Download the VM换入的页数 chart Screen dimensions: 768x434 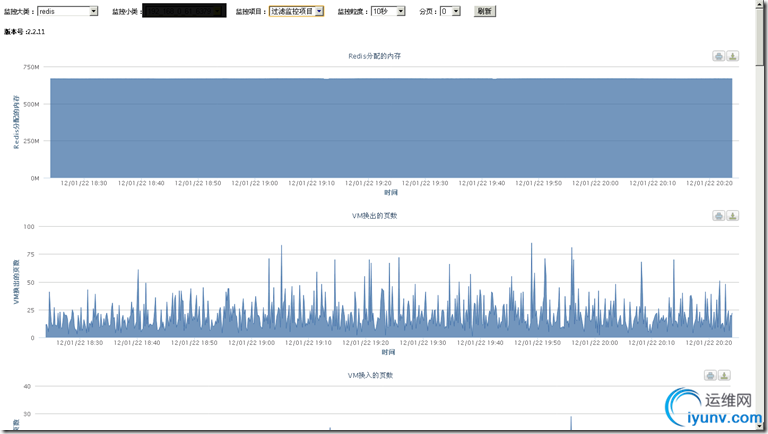724,376
